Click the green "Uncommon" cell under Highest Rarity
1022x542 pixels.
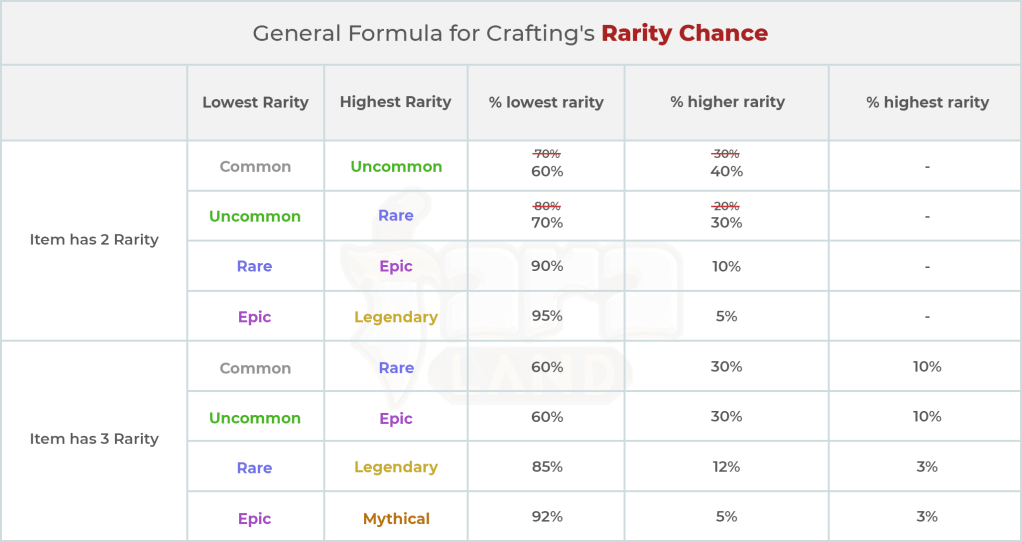396,166
